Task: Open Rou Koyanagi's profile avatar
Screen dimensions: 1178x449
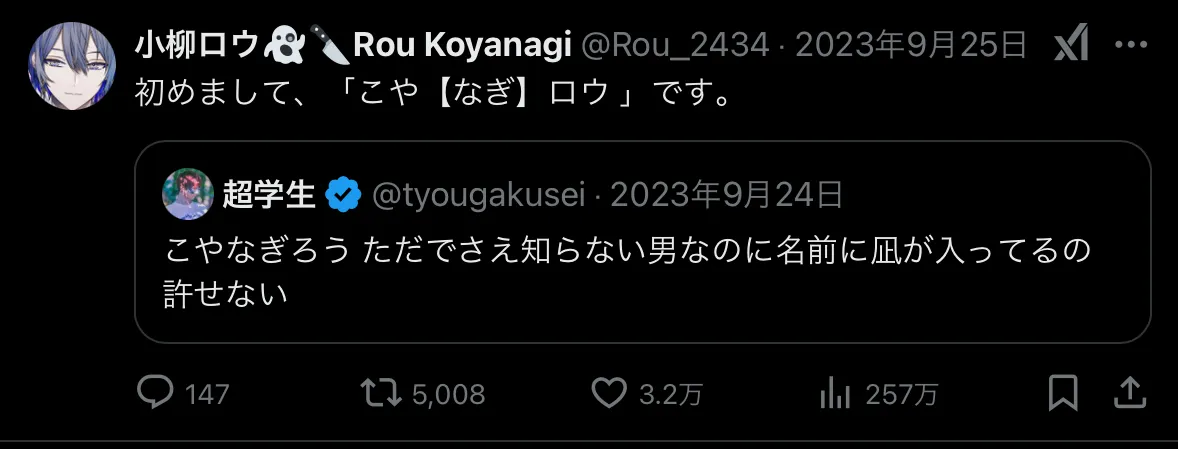Action: coord(72,66)
